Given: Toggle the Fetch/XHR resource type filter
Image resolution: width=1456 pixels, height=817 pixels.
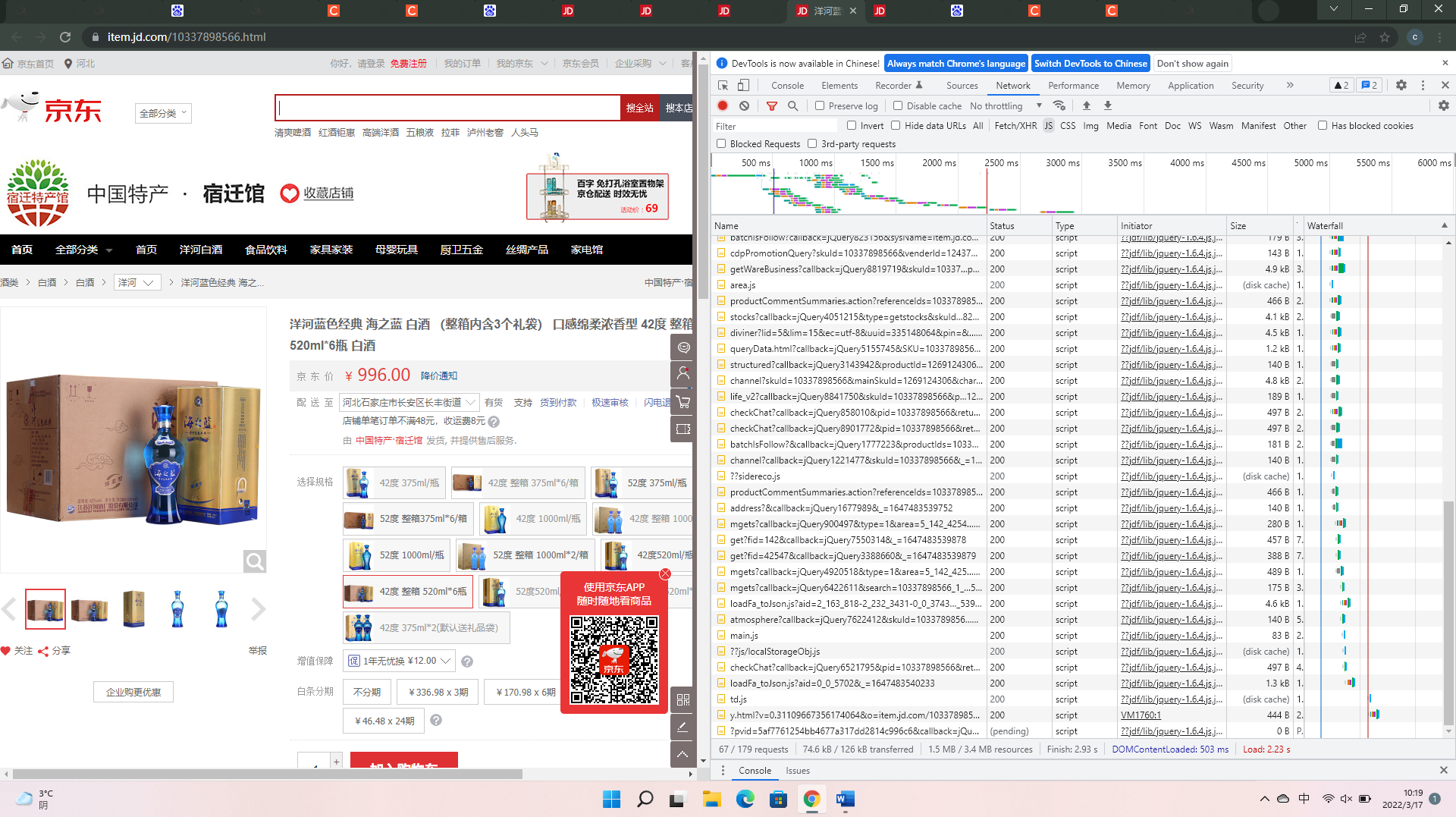Looking at the screenshot, I should pos(1015,126).
